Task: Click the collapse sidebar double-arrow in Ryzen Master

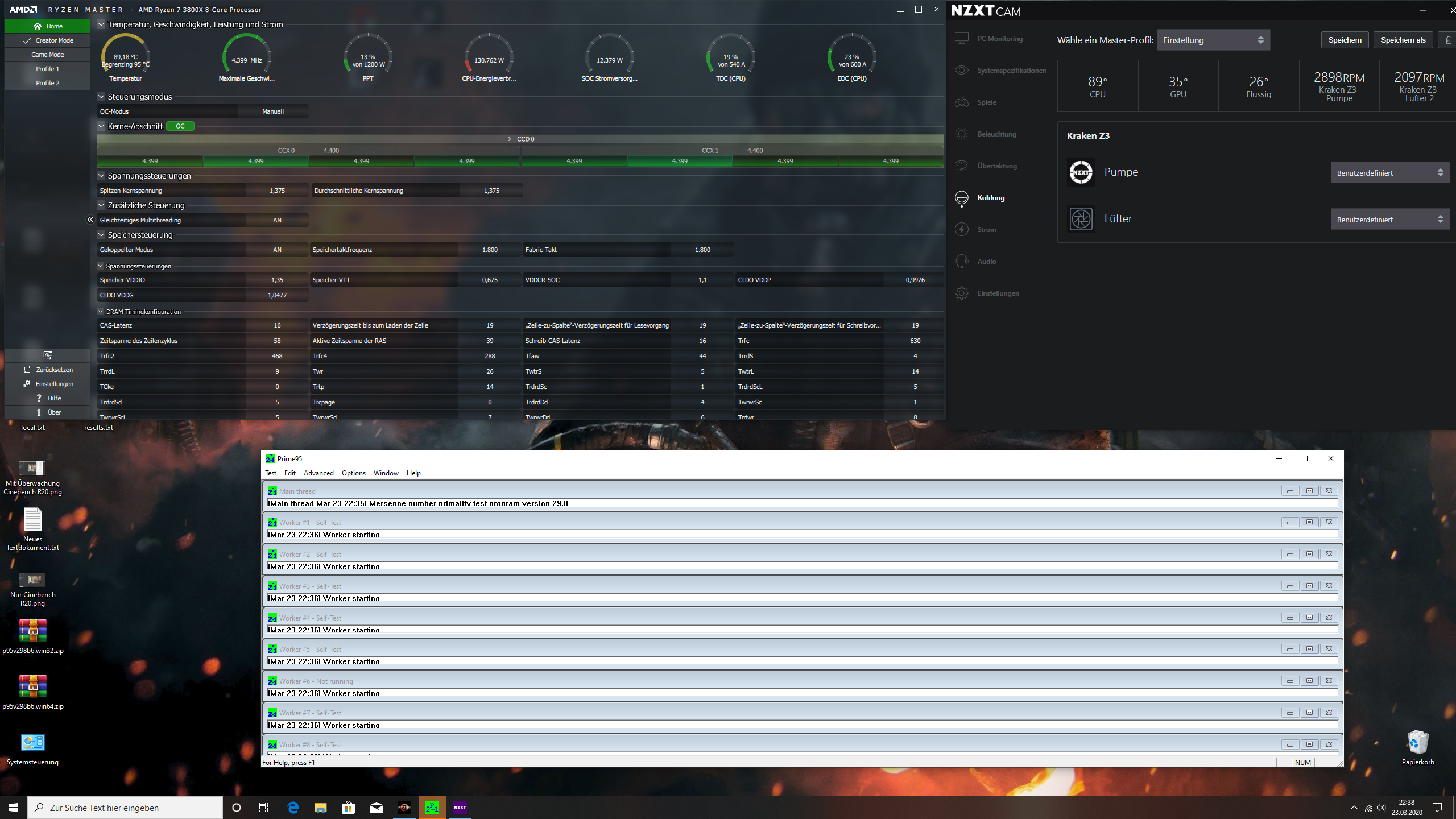Action: pos(90,220)
